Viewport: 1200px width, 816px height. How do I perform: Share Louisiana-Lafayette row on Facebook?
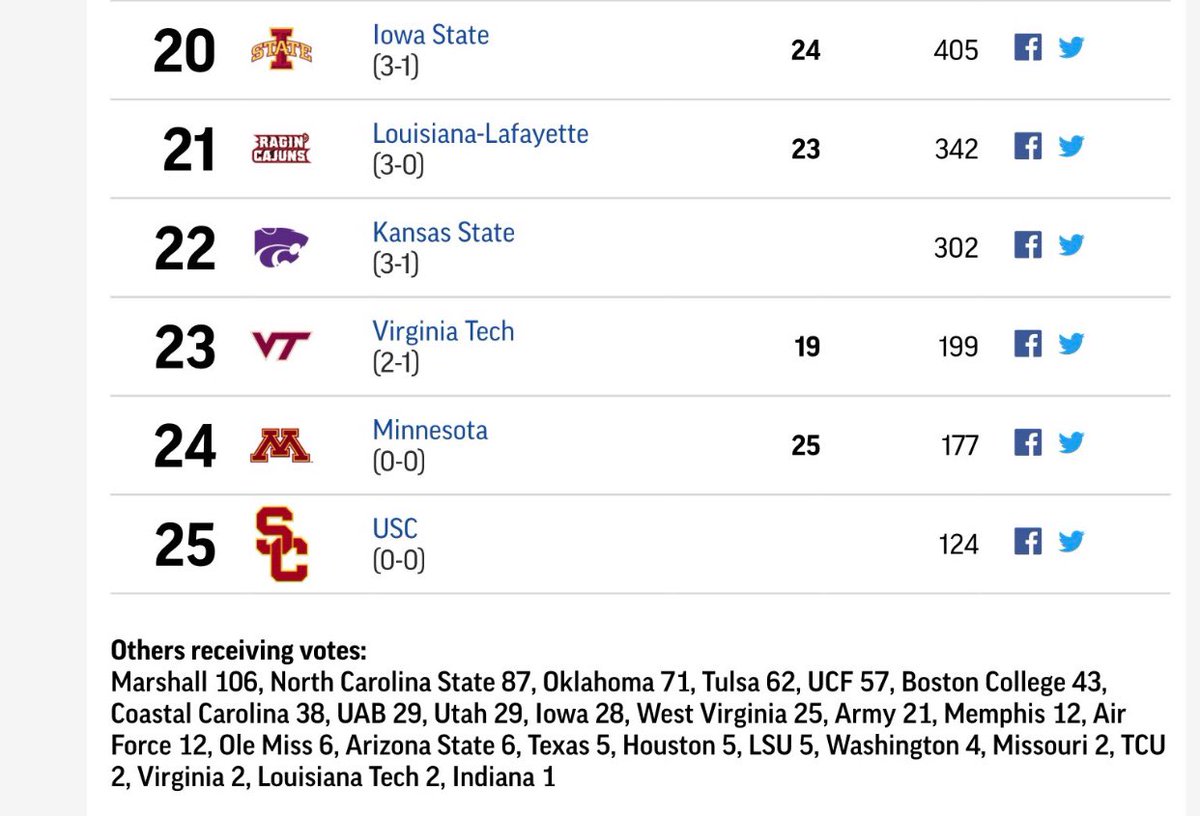point(1028,146)
